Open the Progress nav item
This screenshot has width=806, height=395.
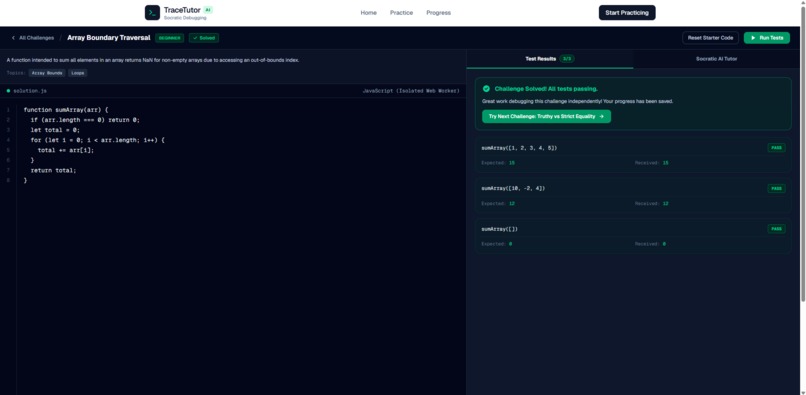(438, 13)
